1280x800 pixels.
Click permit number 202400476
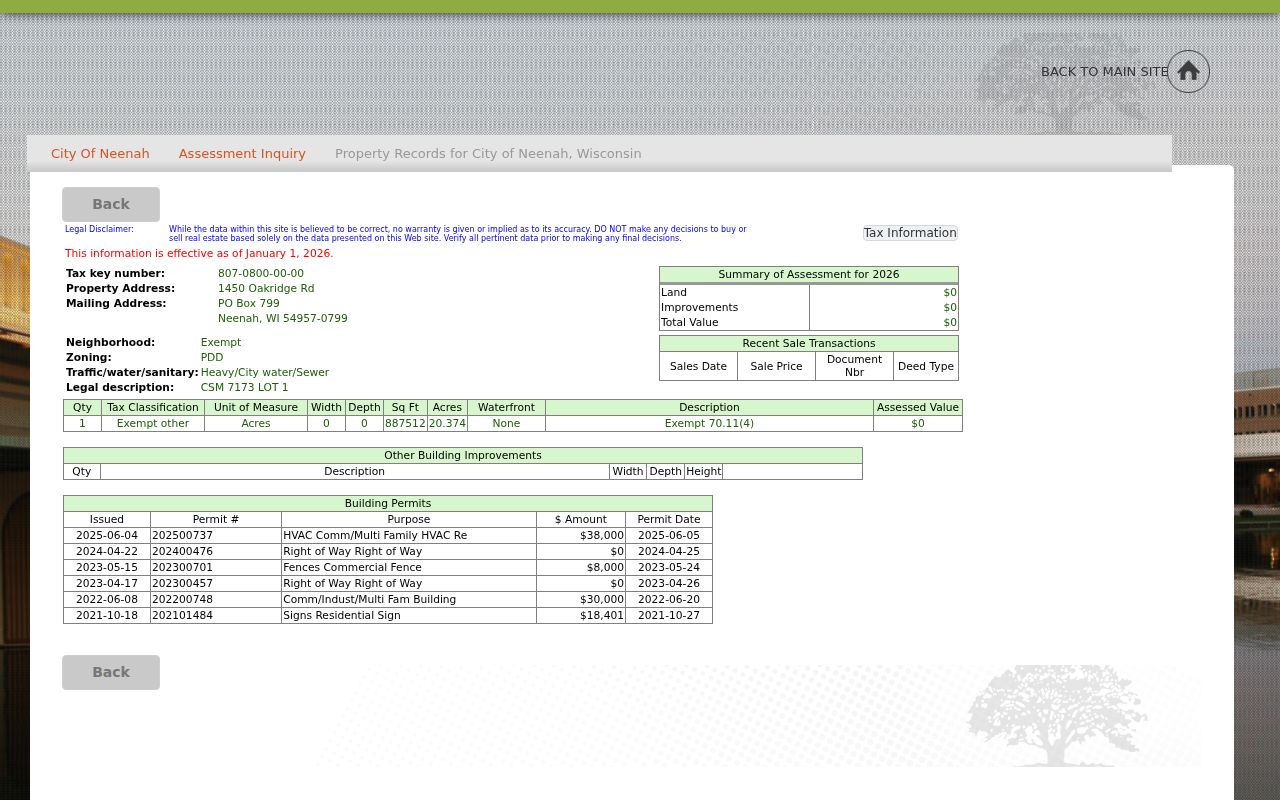(216, 551)
